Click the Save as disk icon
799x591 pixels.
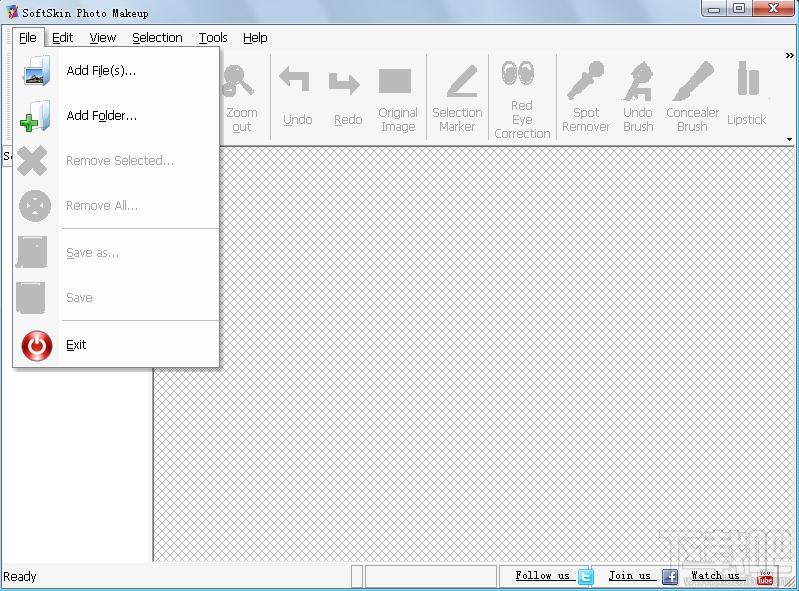tap(32, 252)
